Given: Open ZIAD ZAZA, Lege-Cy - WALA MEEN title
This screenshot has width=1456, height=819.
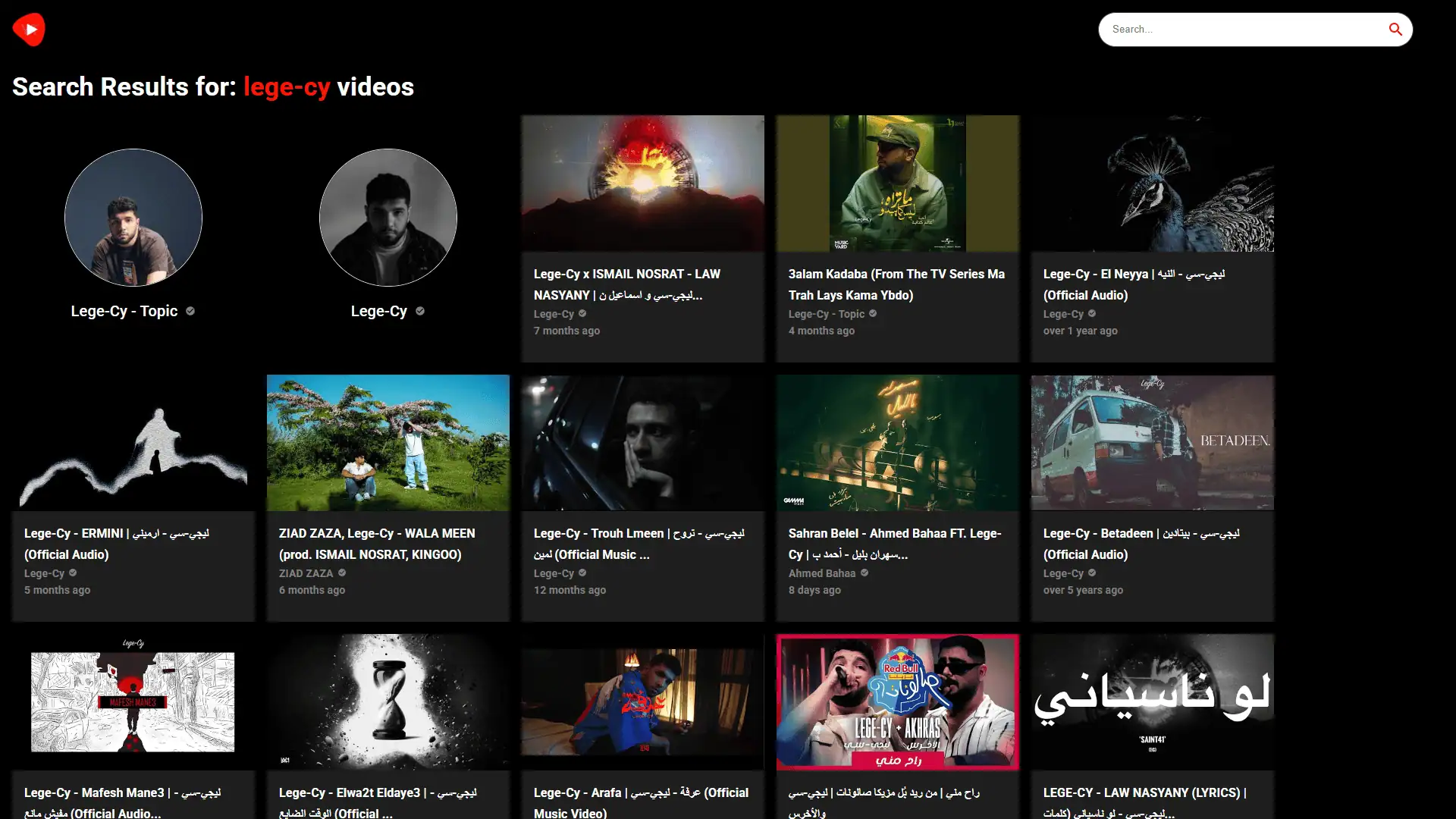Looking at the screenshot, I should click(377, 544).
